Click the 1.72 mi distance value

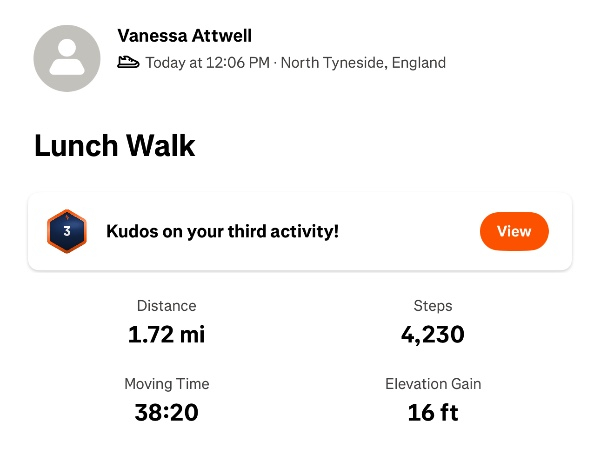pyautogui.click(x=166, y=334)
